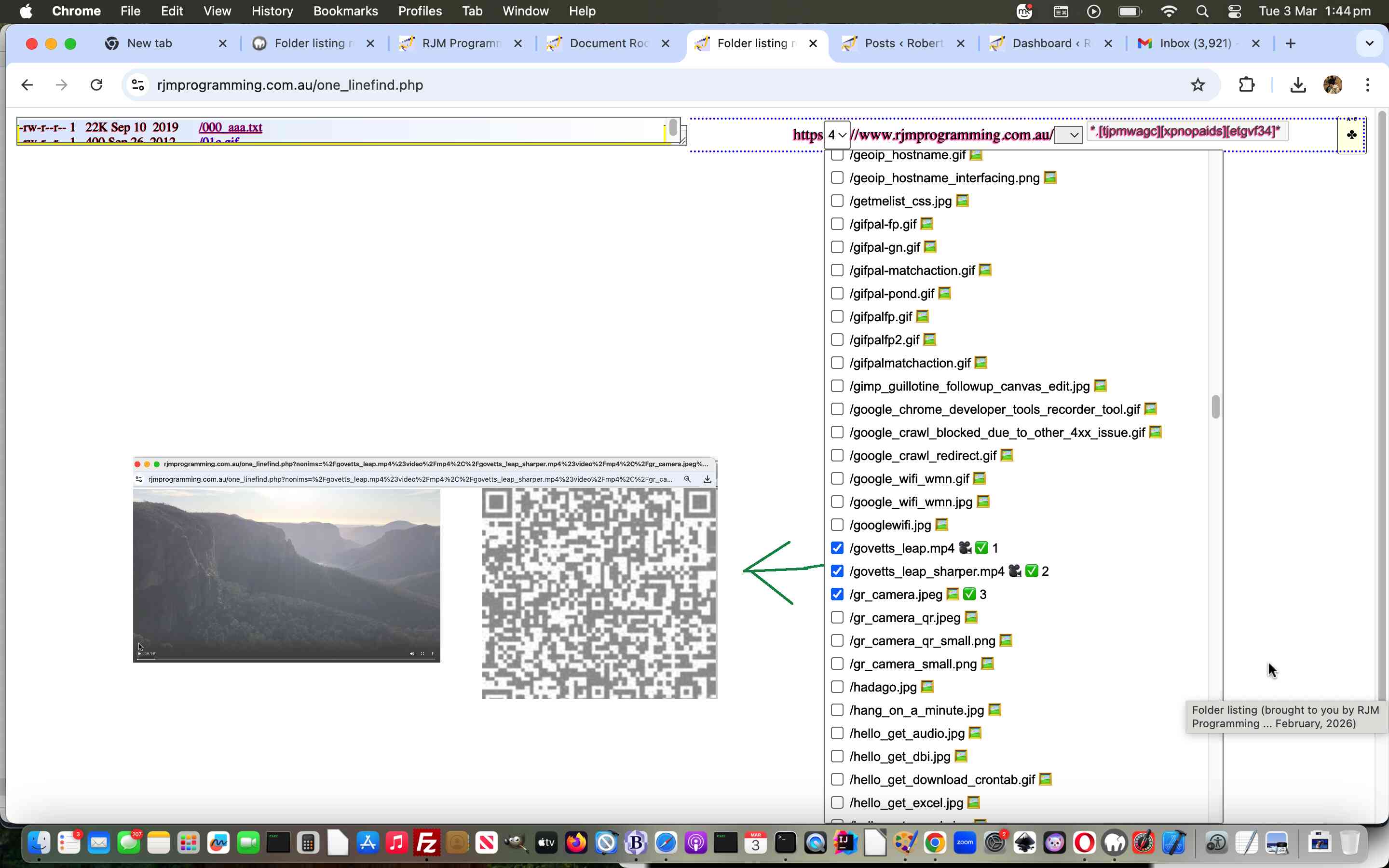The height and width of the screenshot is (868, 1389).
Task: Open the tab search chevron at top right
Action: [x=1369, y=43]
